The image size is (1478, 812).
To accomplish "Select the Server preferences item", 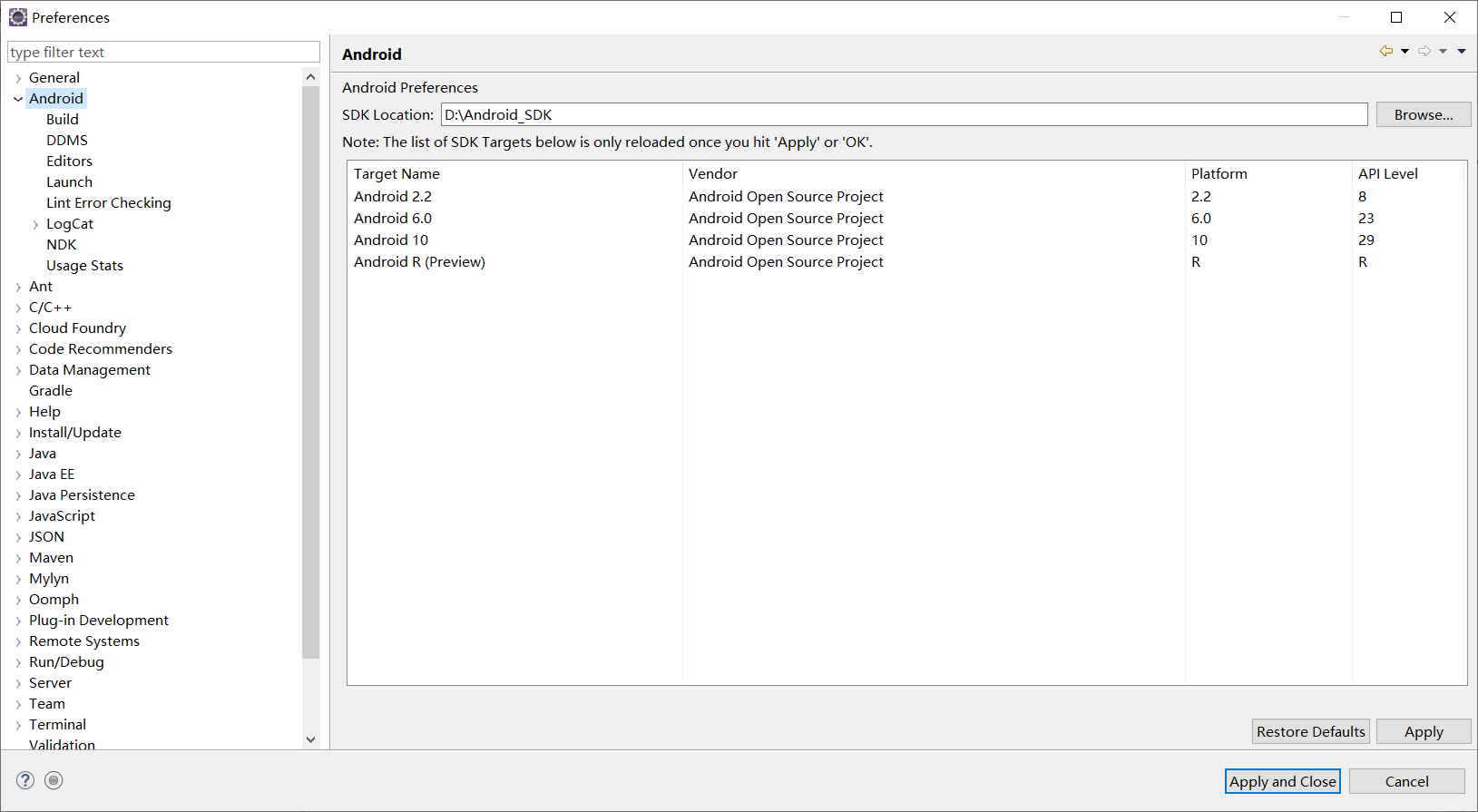I will click(x=50, y=682).
